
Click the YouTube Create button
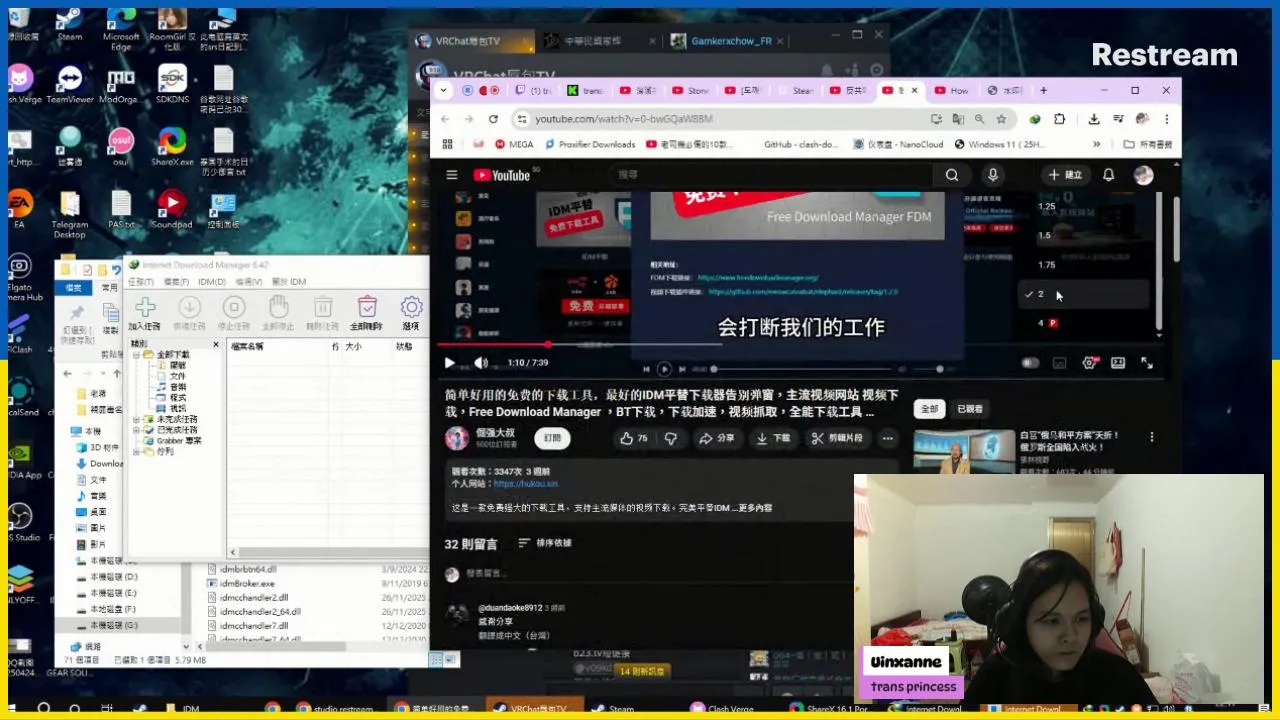[1065, 175]
